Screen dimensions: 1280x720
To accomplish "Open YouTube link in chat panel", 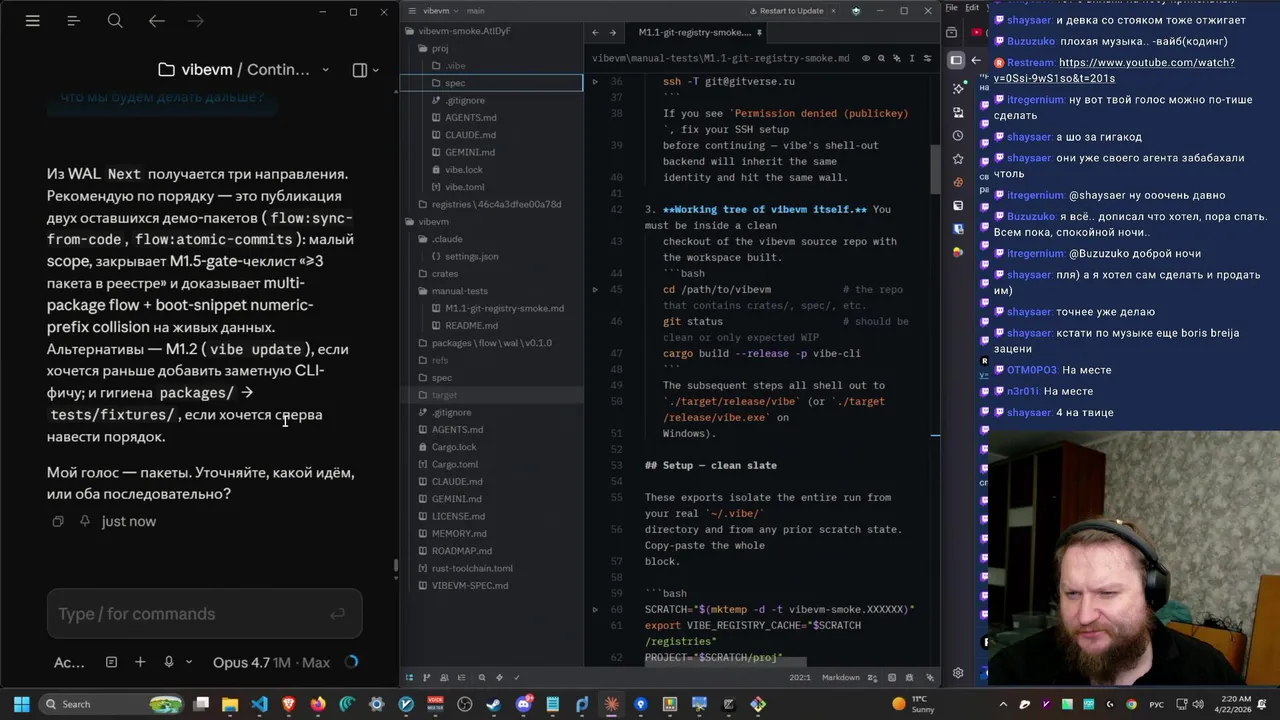I will point(1114,70).
